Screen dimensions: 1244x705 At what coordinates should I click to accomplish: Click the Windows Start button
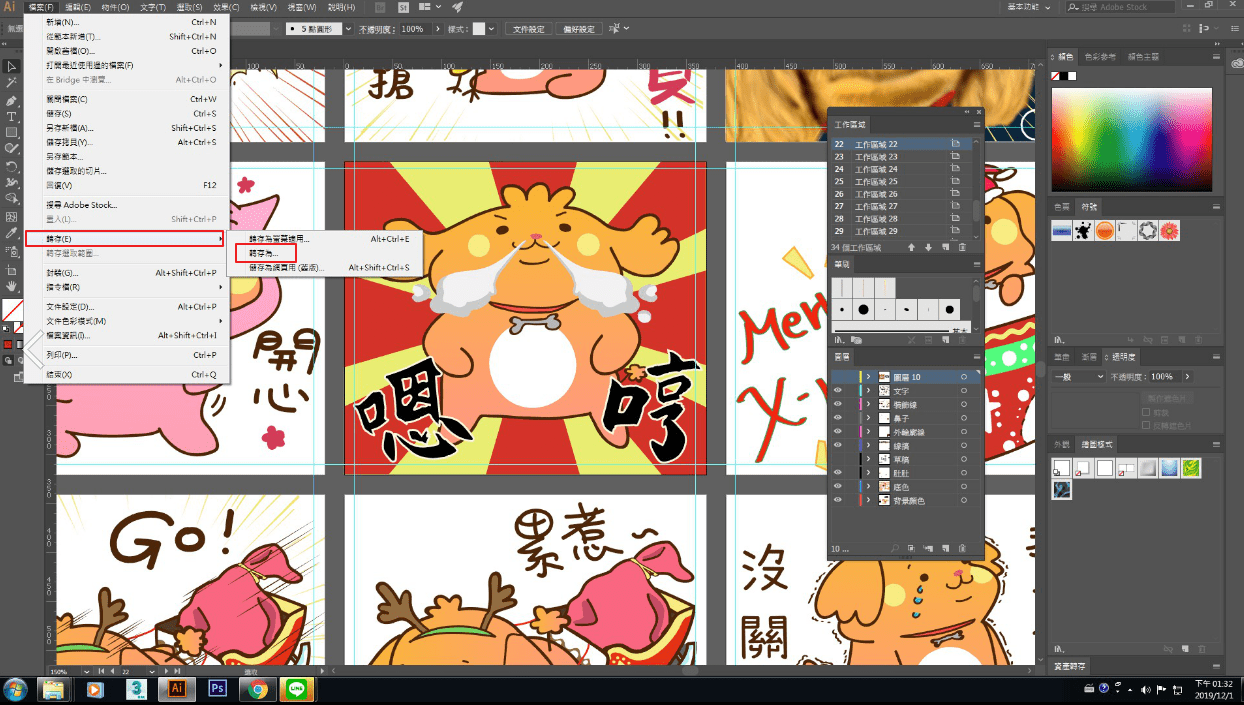coord(15,689)
